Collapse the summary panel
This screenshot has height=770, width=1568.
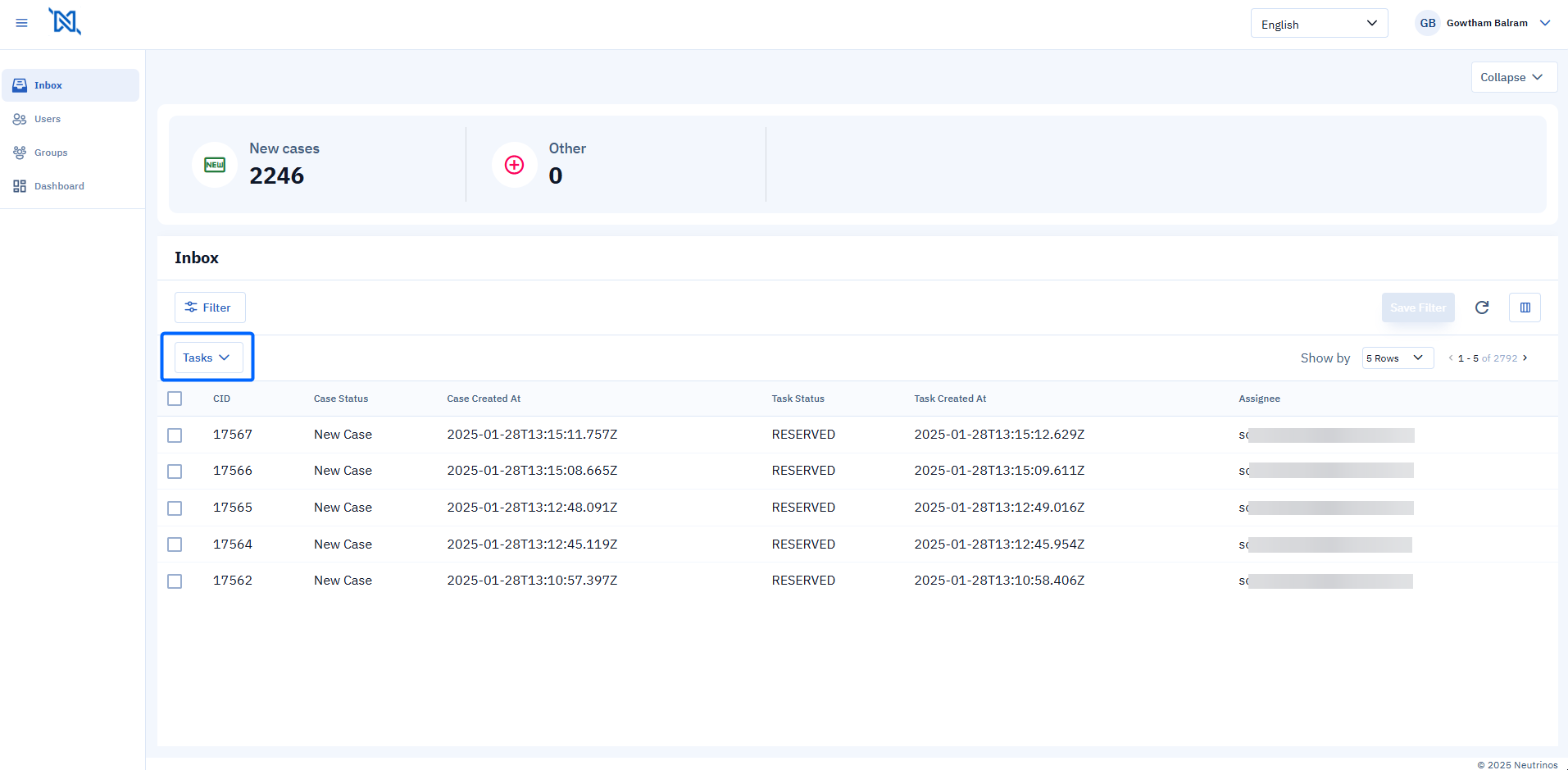click(x=1512, y=77)
